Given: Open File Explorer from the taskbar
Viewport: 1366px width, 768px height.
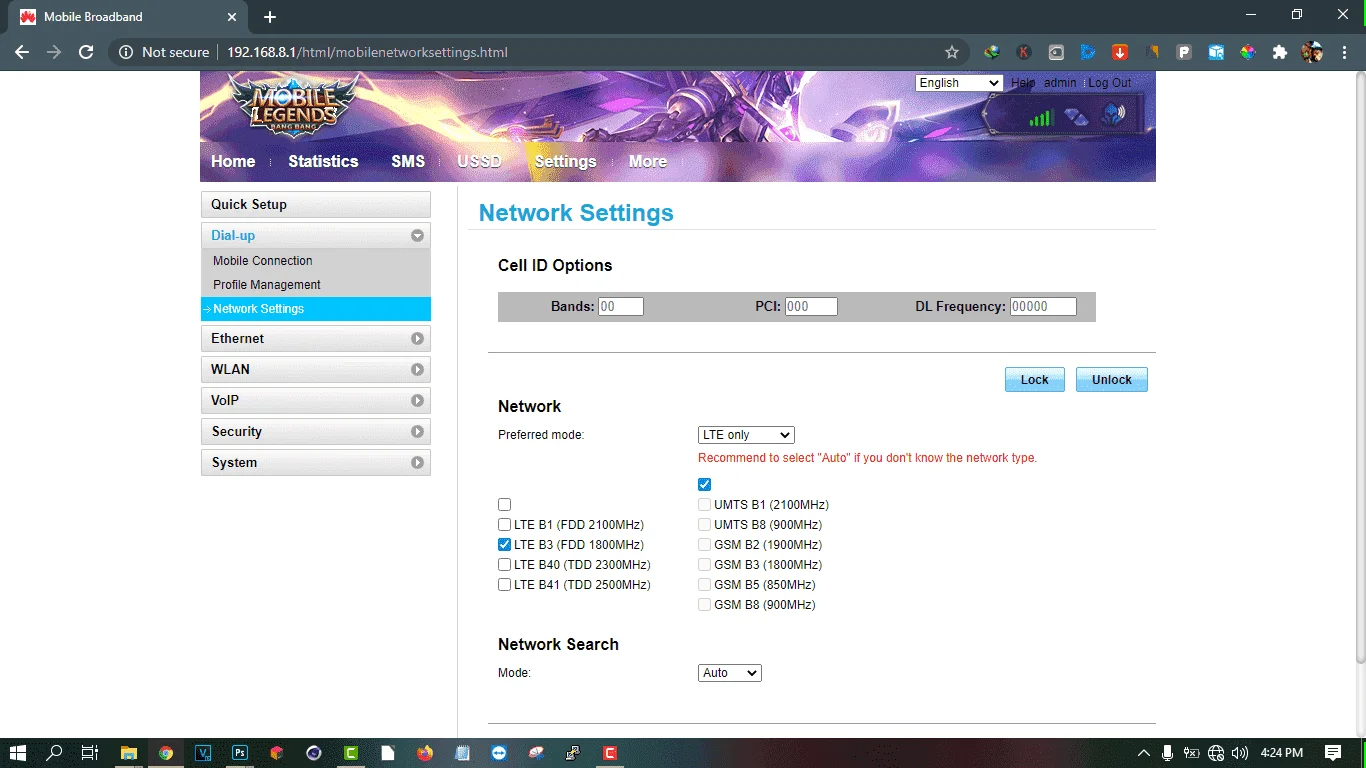Looking at the screenshot, I should tap(129, 753).
